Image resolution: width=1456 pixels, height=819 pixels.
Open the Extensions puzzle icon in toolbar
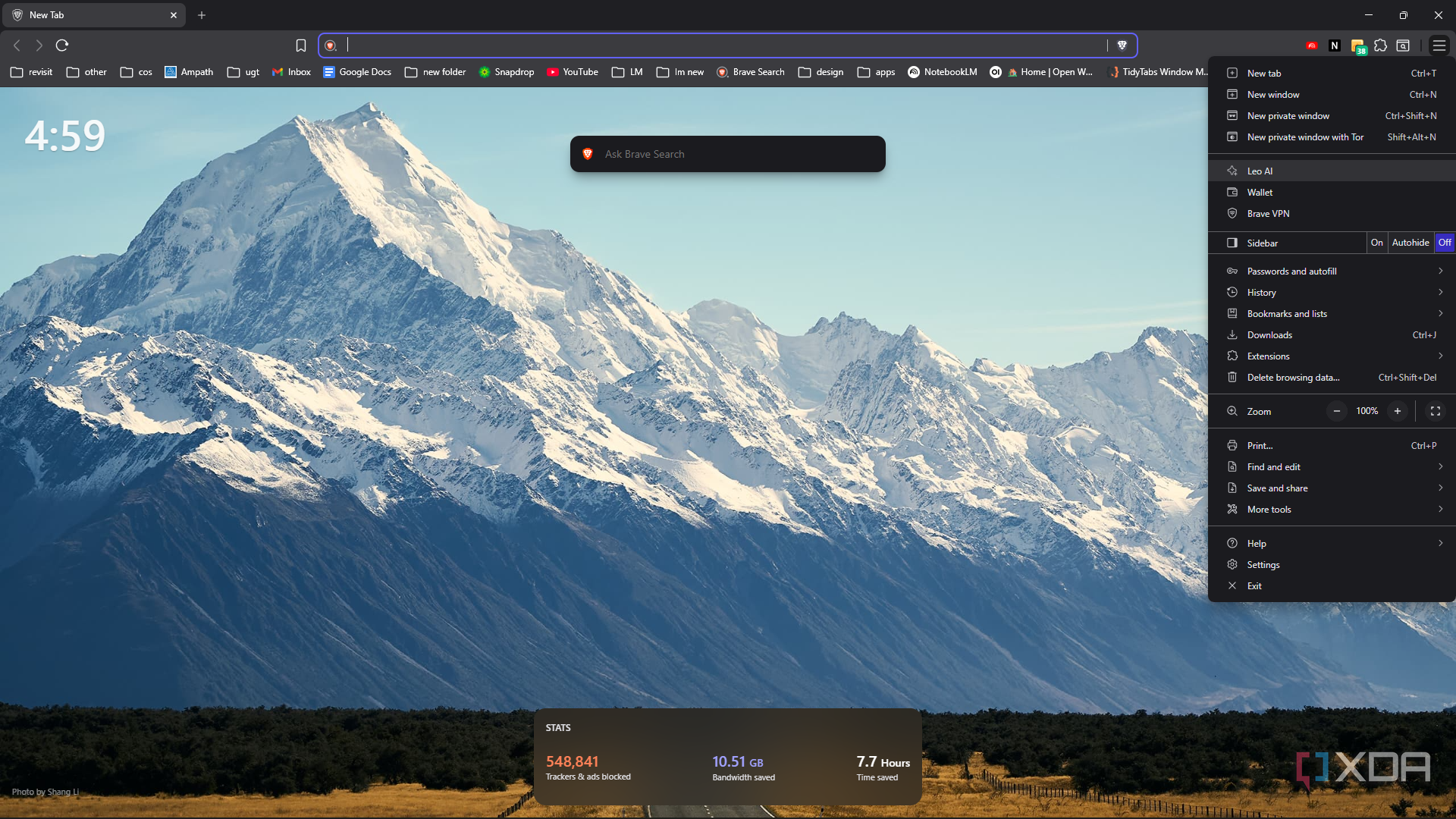pos(1381,45)
